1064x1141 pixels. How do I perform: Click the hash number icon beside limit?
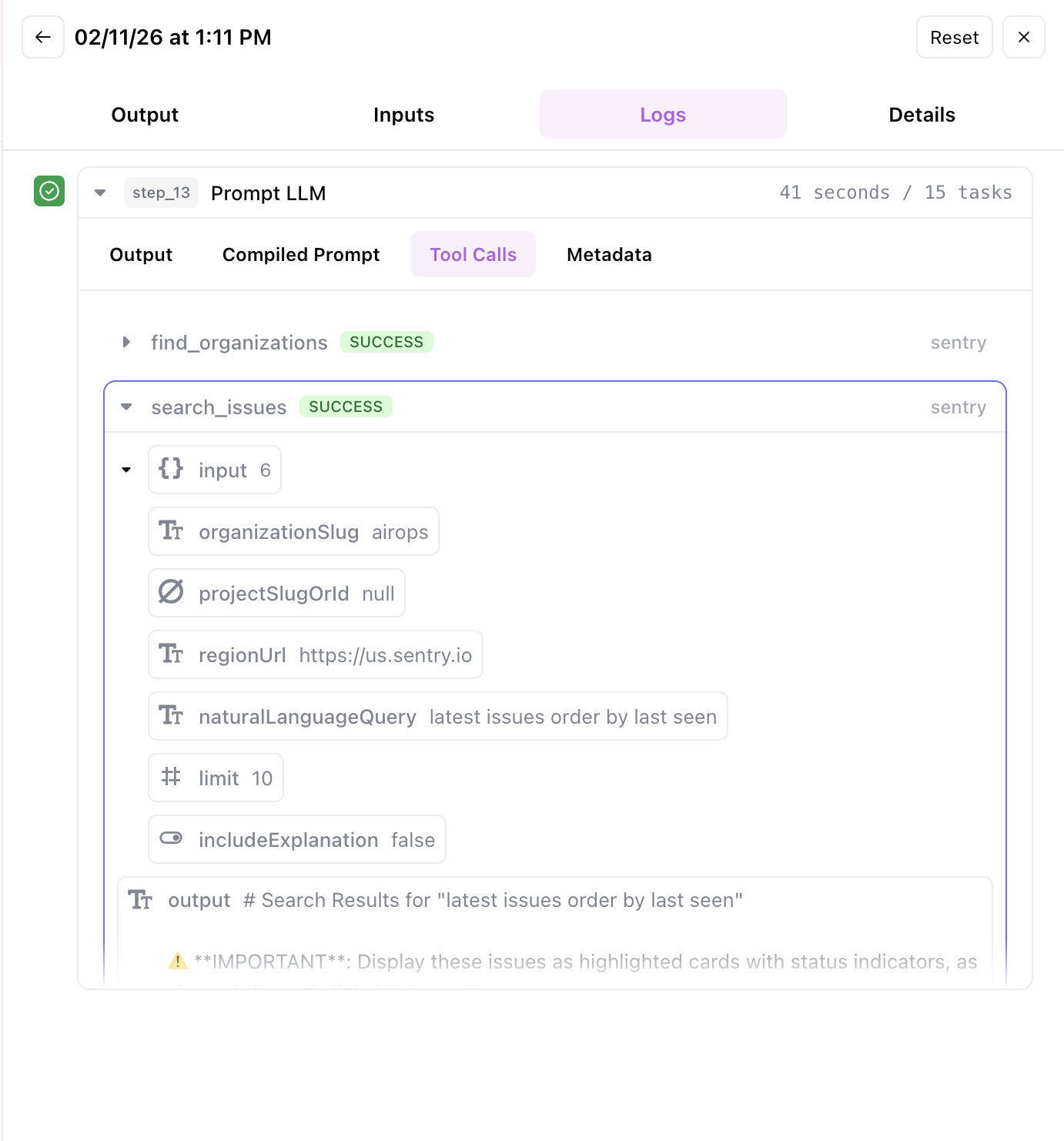coord(171,777)
